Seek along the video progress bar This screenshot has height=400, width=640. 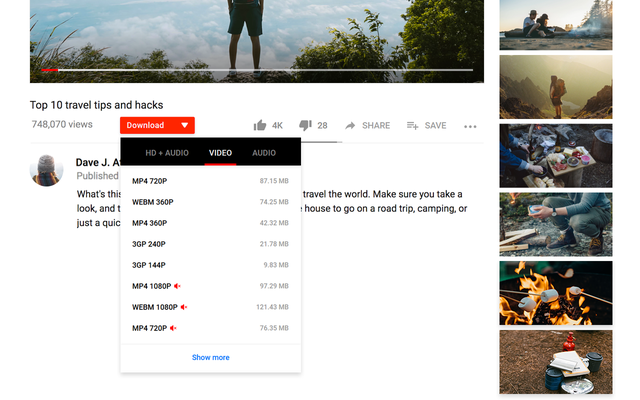pos(257,70)
